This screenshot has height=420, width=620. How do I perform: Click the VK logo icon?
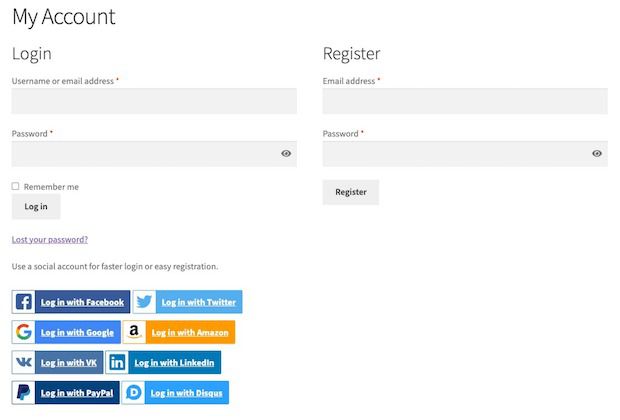[24, 362]
